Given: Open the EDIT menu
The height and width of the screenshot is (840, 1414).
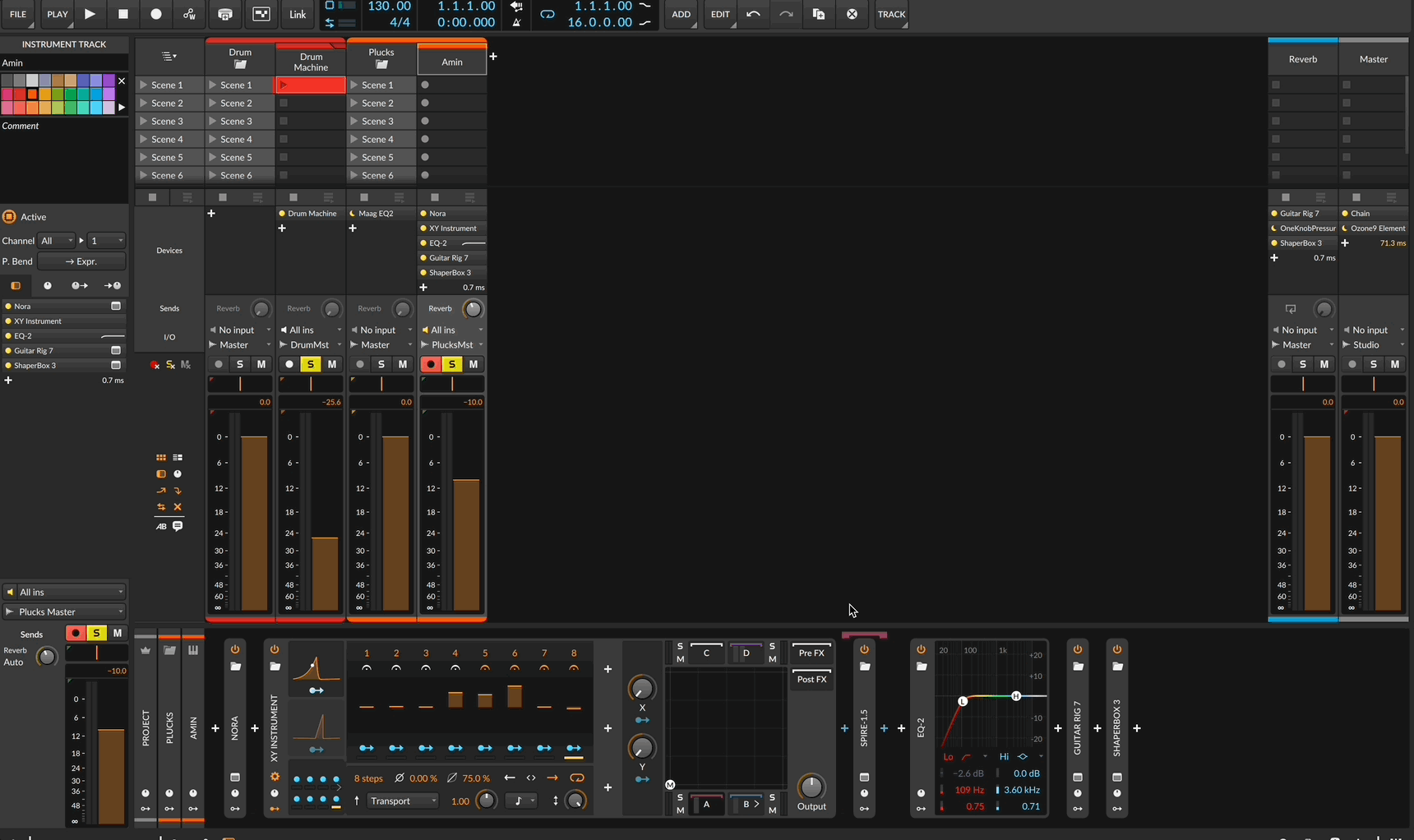Looking at the screenshot, I should pos(720,14).
